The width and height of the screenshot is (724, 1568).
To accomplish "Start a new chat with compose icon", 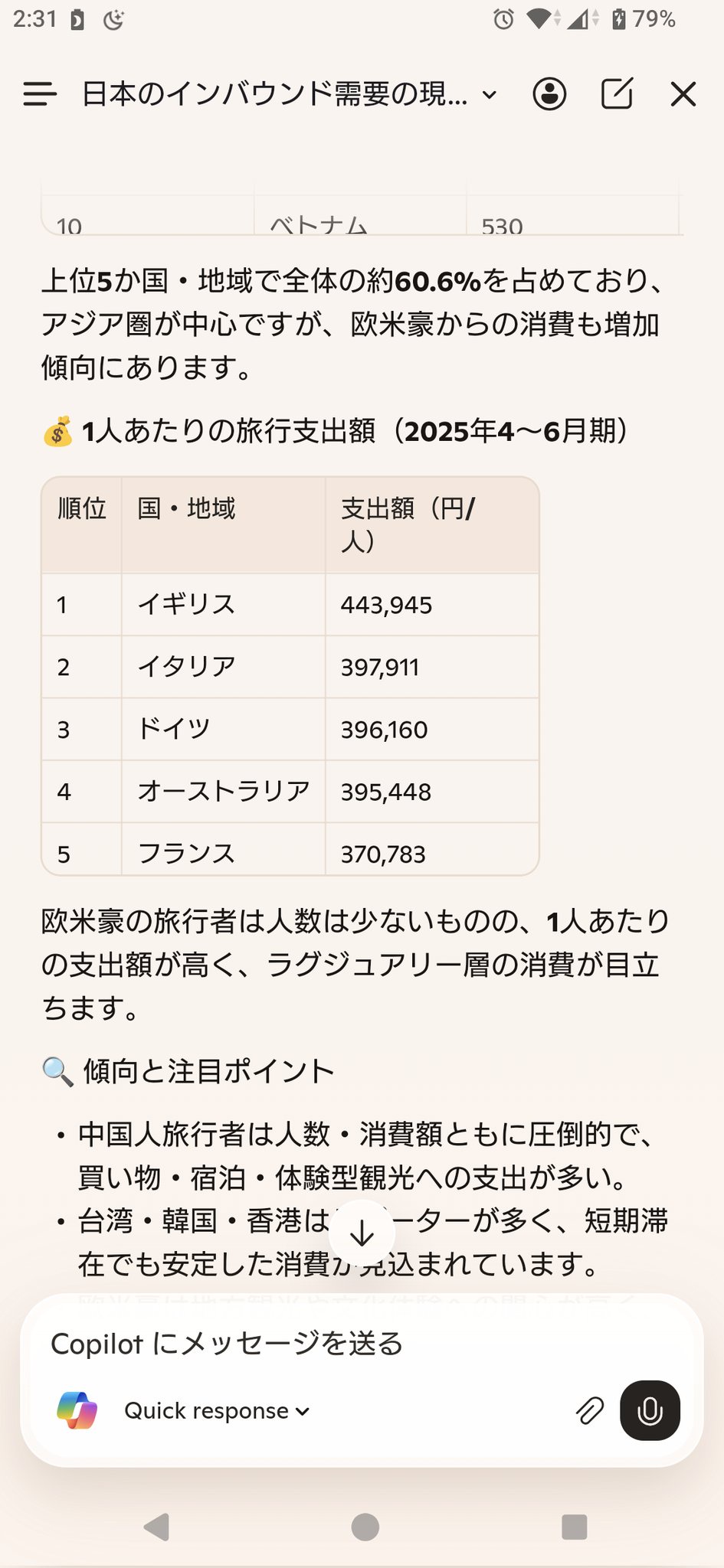I will (x=617, y=94).
